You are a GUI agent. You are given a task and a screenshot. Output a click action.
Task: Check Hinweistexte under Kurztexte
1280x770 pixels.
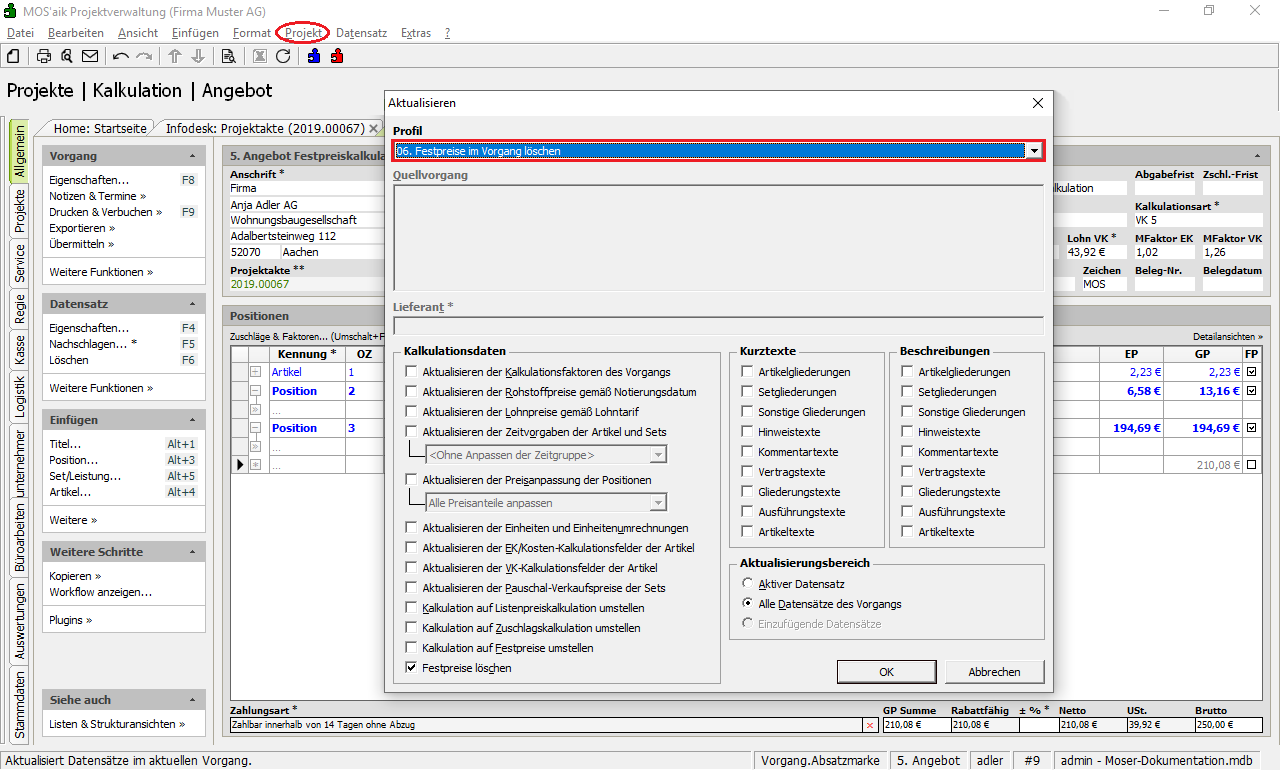748,432
